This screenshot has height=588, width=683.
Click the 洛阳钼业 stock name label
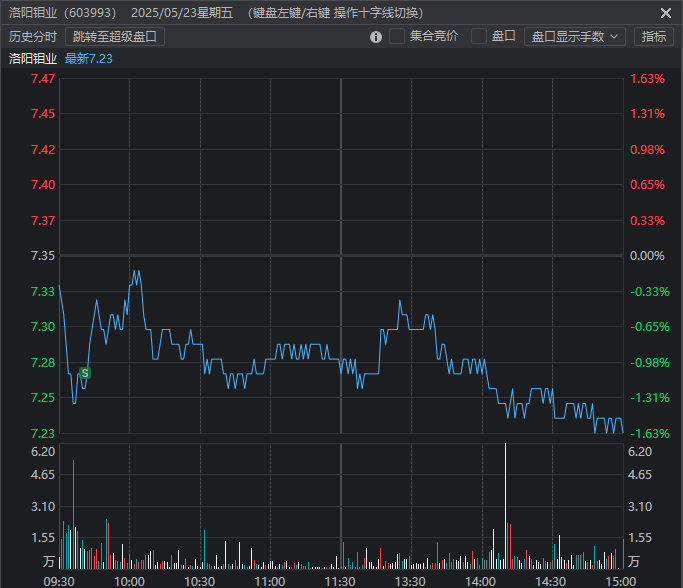pos(33,58)
